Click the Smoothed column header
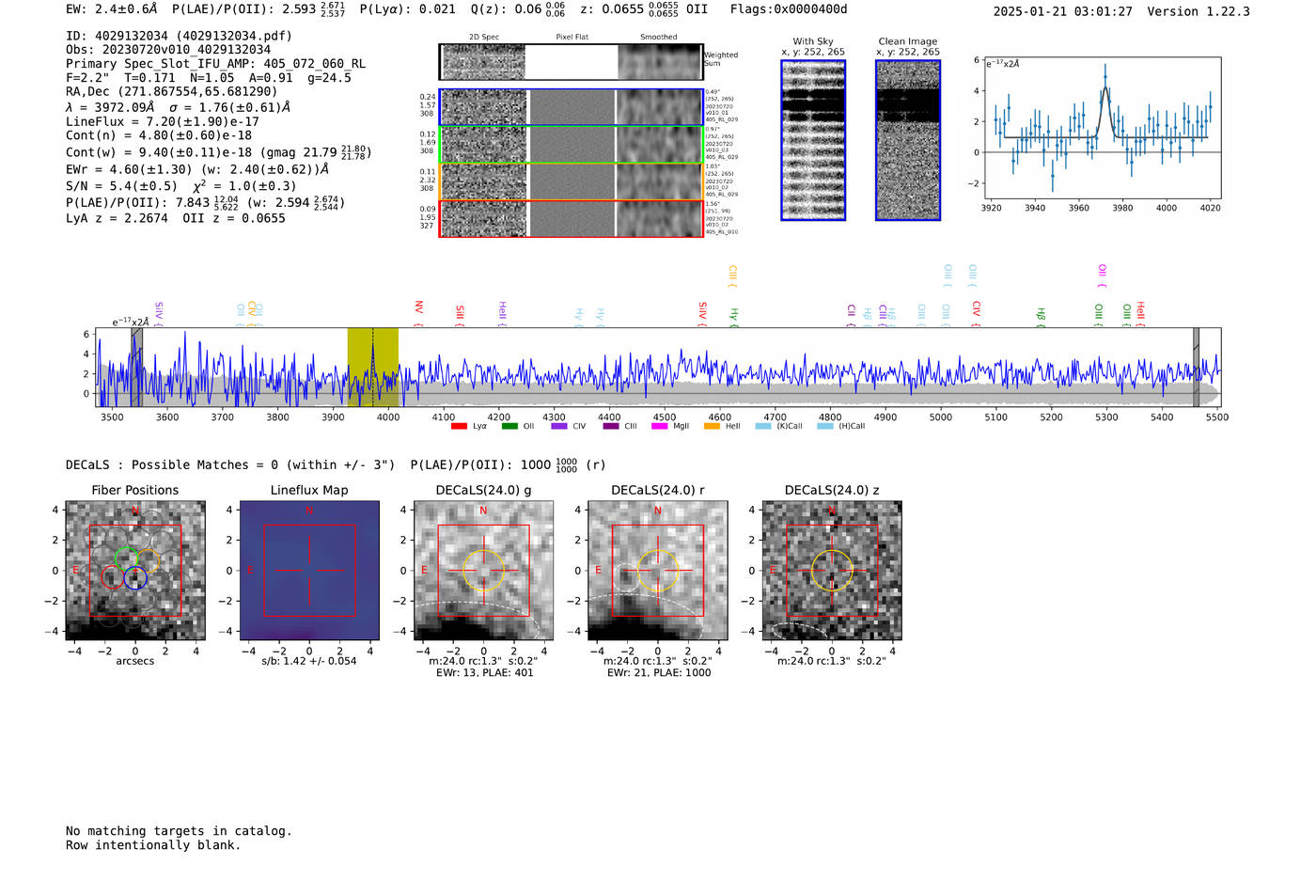 tap(658, 38)
